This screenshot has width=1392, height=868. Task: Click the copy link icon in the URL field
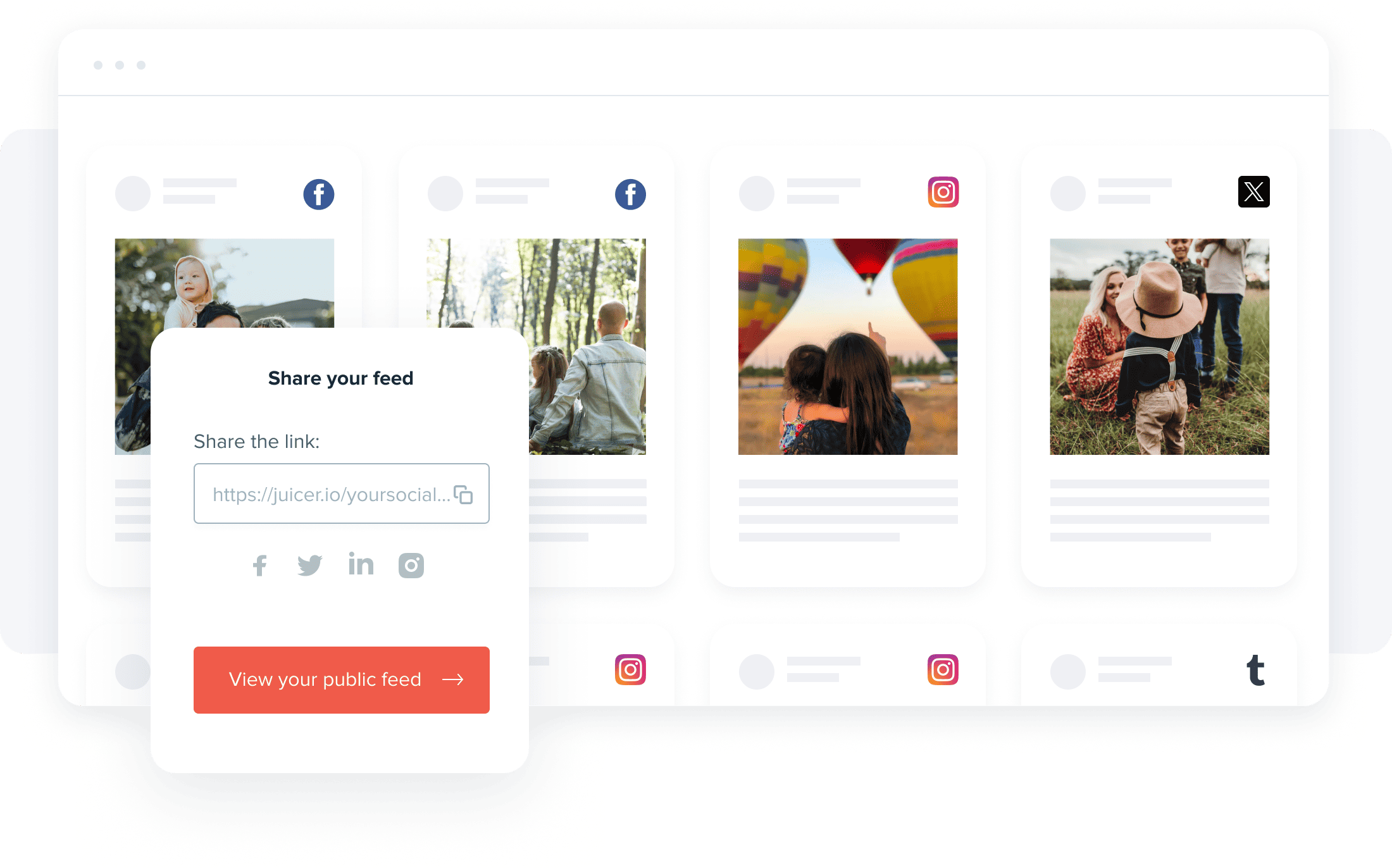(463, 494)
